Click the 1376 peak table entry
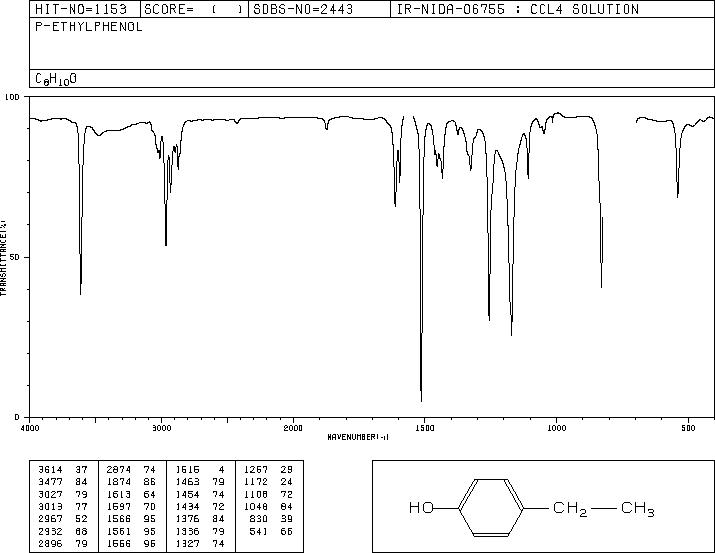 pyautogui.click(x=200, y=519)
